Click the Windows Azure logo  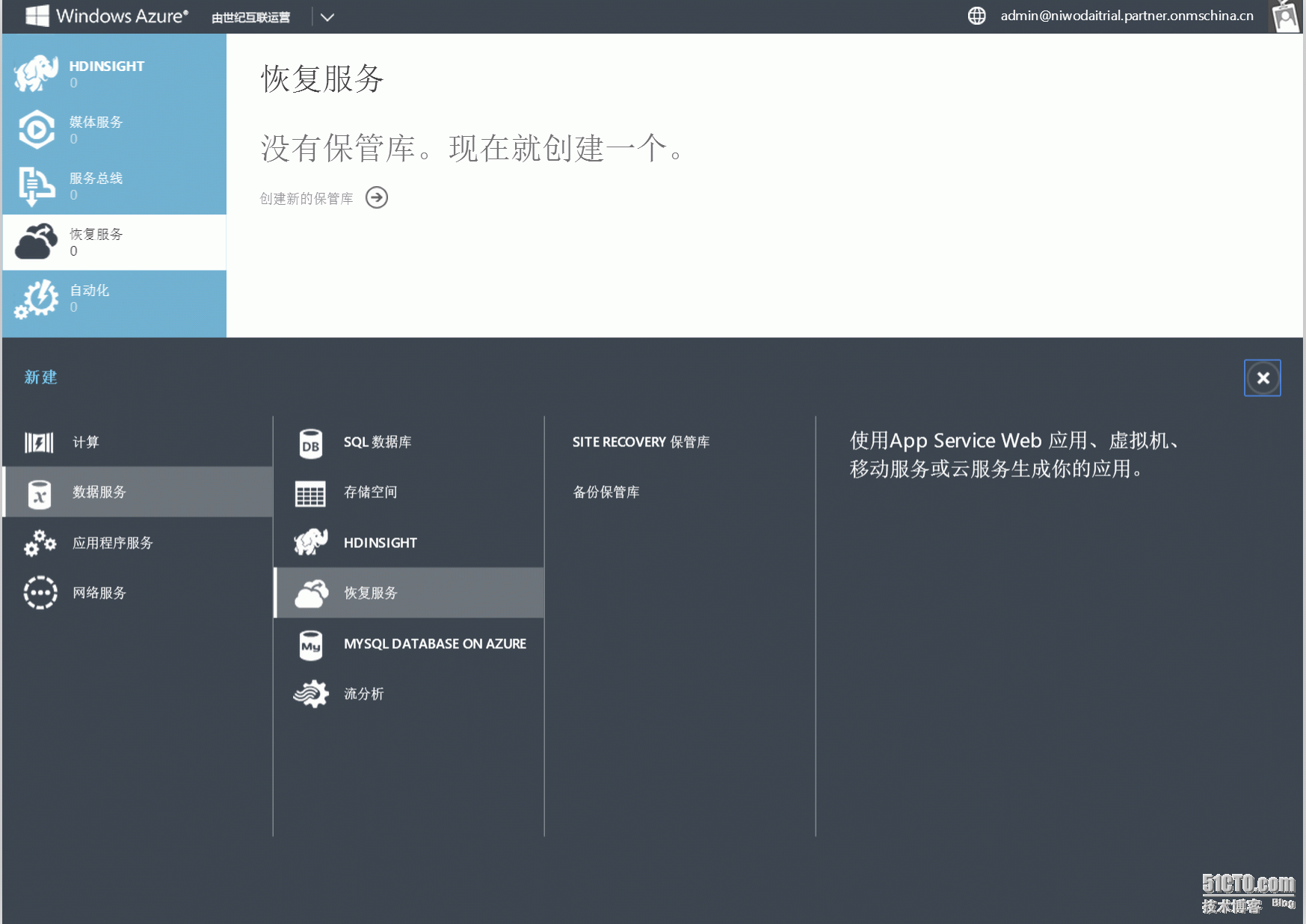[106, 16]
